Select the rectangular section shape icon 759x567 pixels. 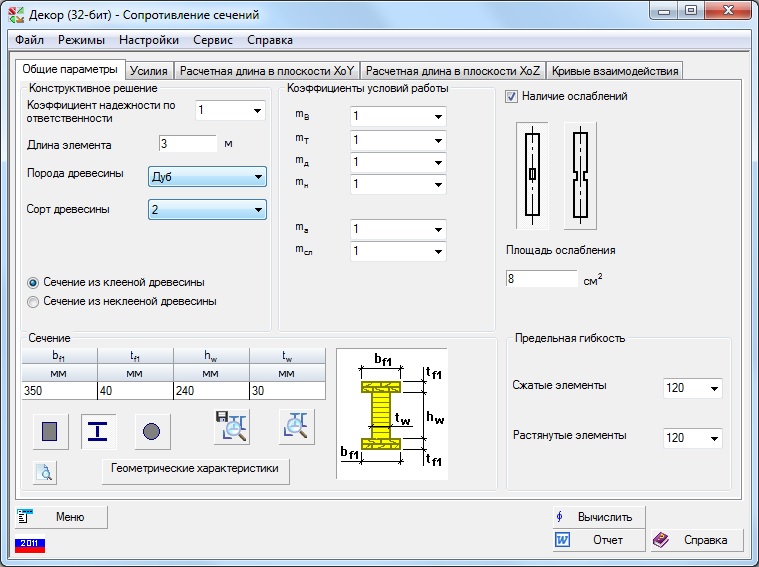coord(51,431)
